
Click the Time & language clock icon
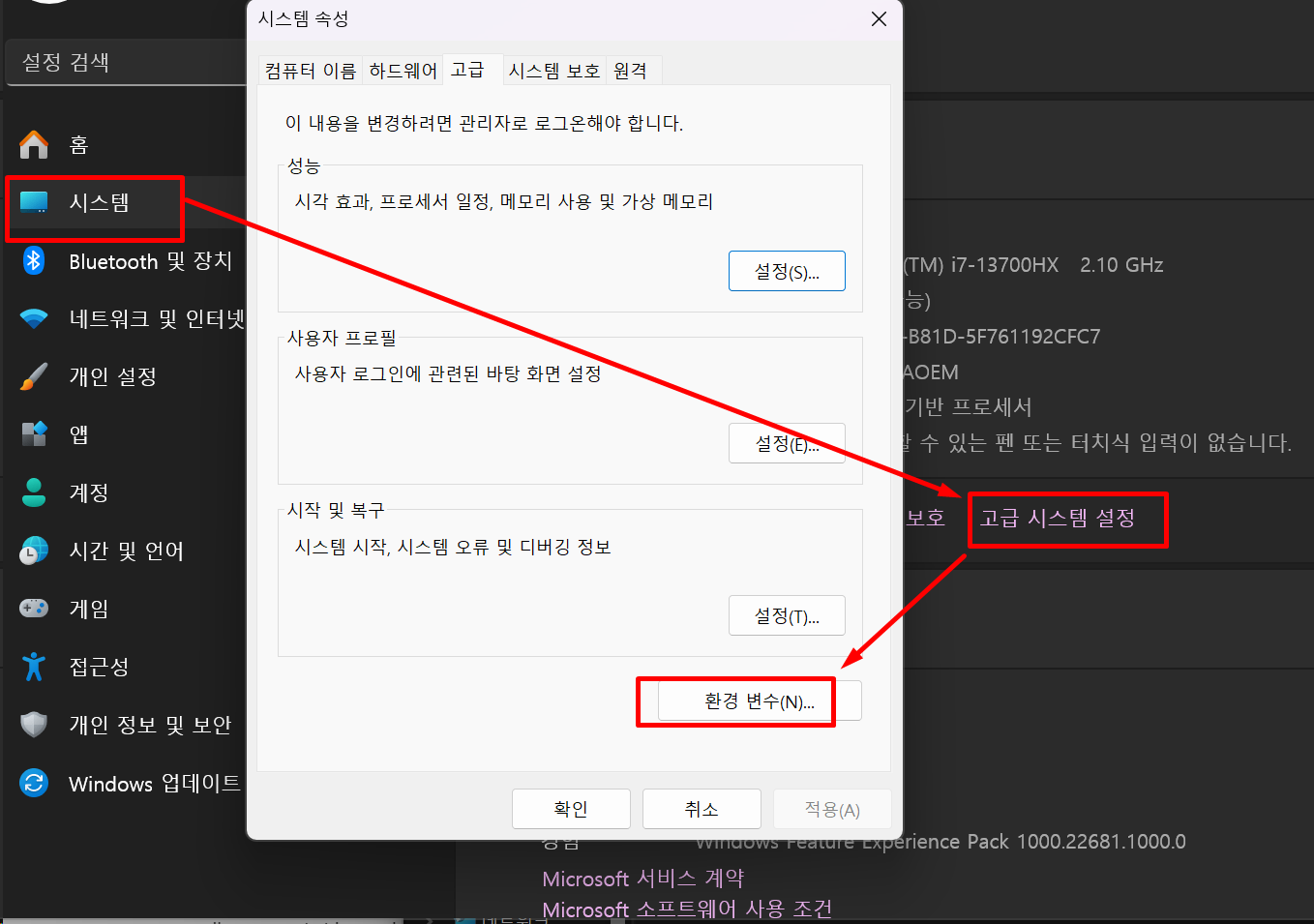pos(34,551)
